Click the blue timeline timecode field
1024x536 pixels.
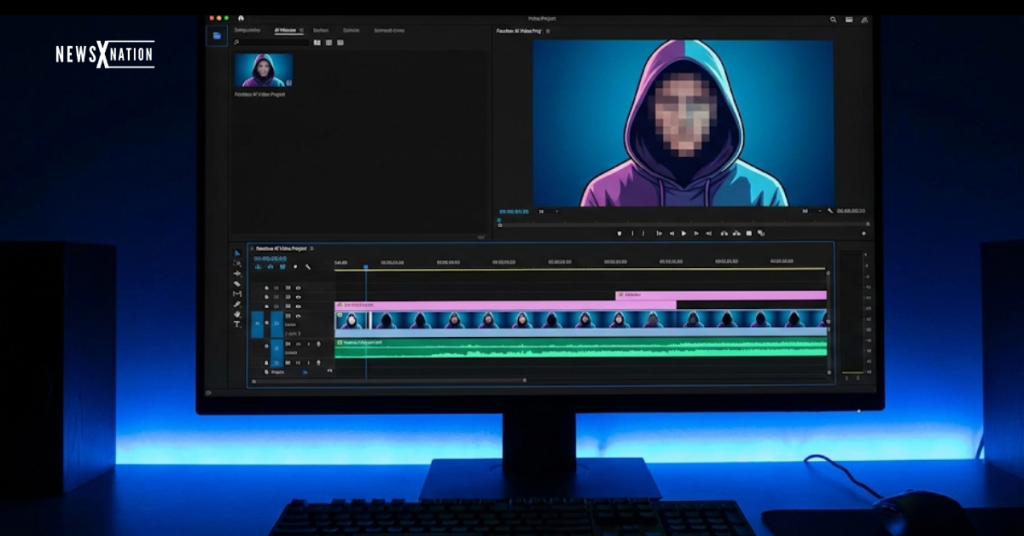pyautogui.click(x=270, y=259)
